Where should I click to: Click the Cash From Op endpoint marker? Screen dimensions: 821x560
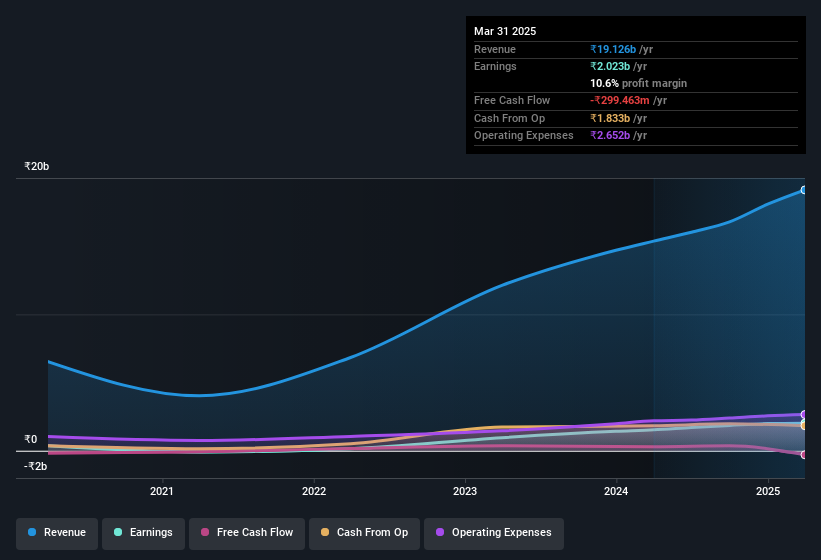click(x=803, y=426)
